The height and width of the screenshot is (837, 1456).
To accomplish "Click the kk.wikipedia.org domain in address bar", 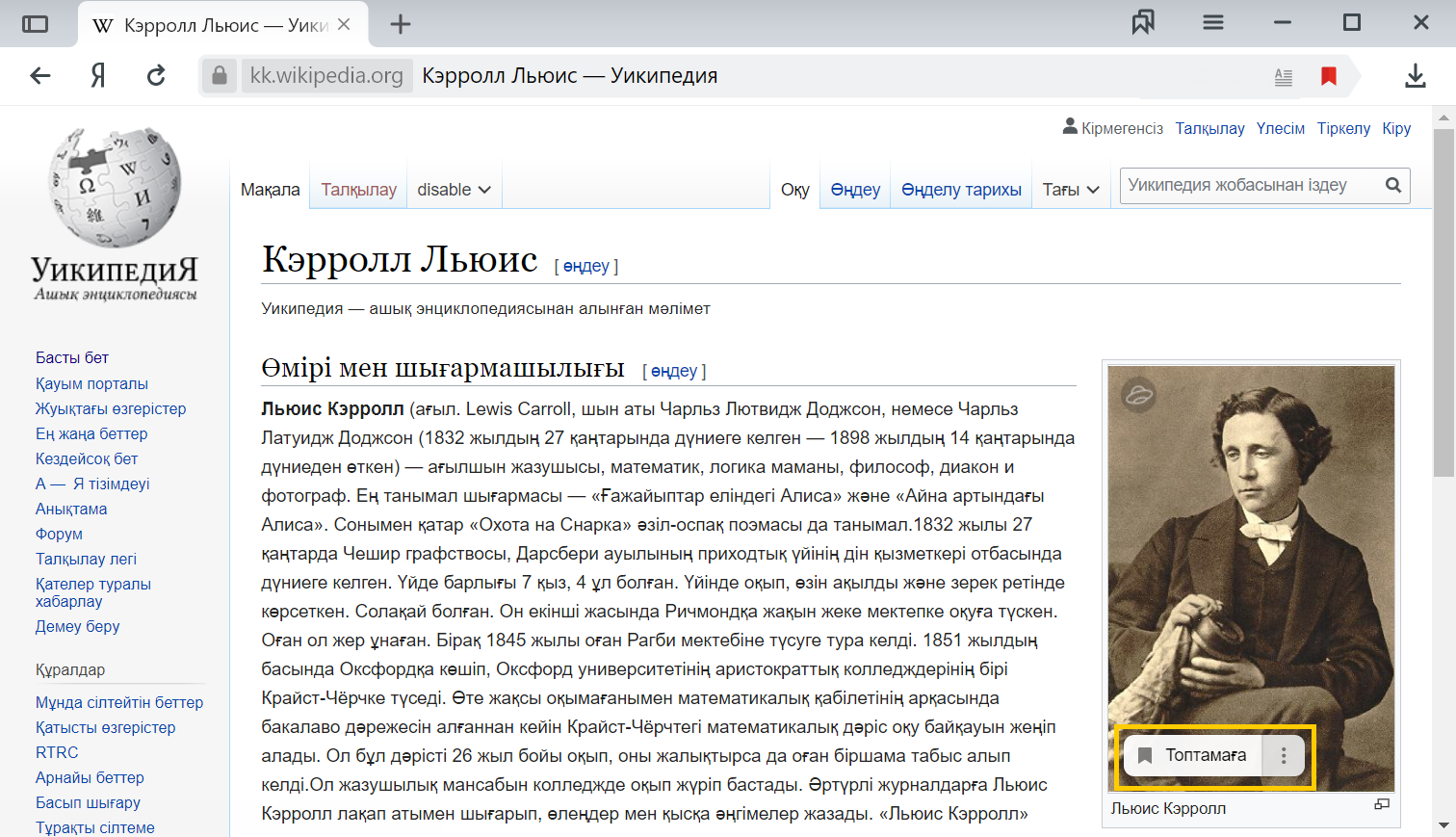I will coord(326,75).
